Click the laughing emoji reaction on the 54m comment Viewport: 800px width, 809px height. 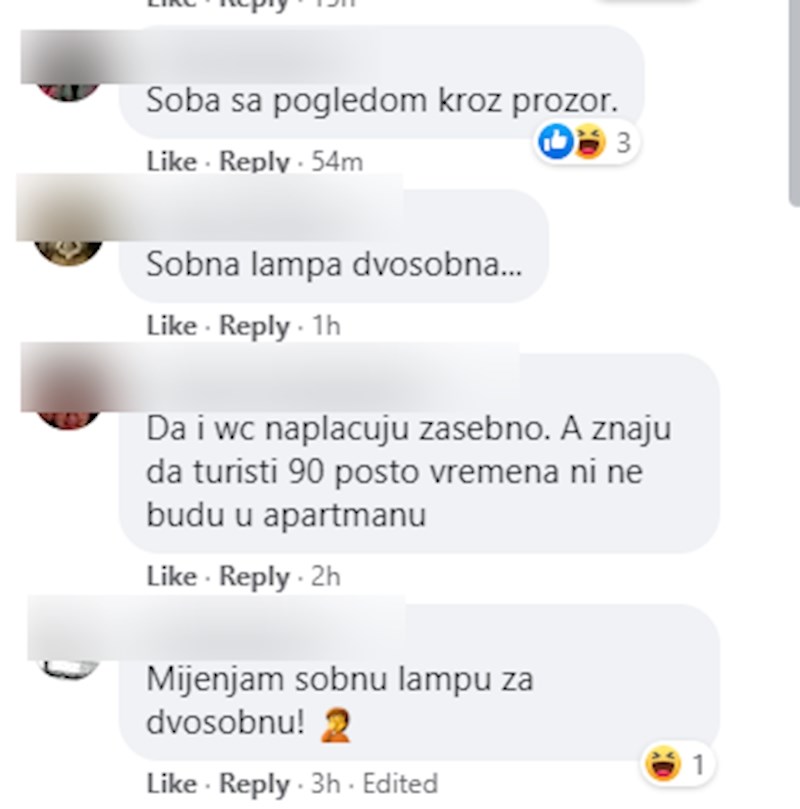pos(590,141)
